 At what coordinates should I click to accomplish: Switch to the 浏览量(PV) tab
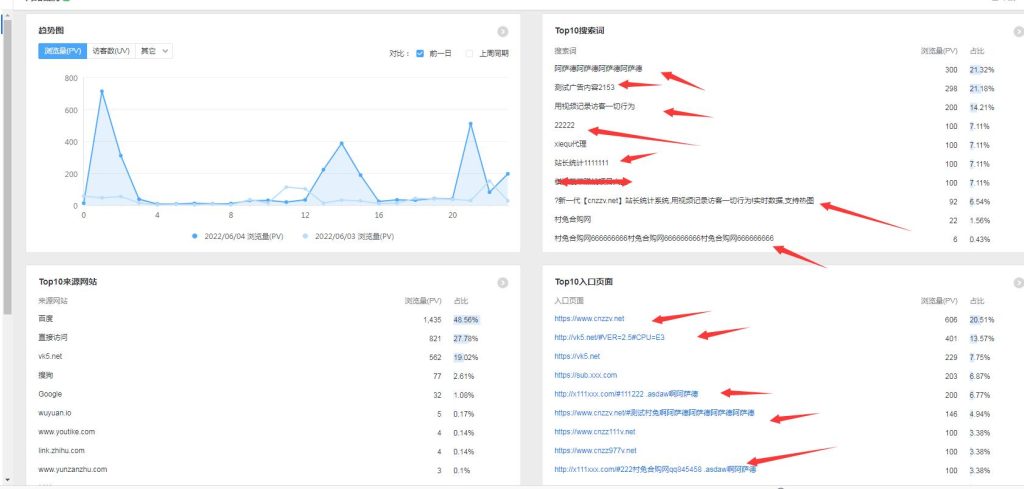tap(62, 51)
